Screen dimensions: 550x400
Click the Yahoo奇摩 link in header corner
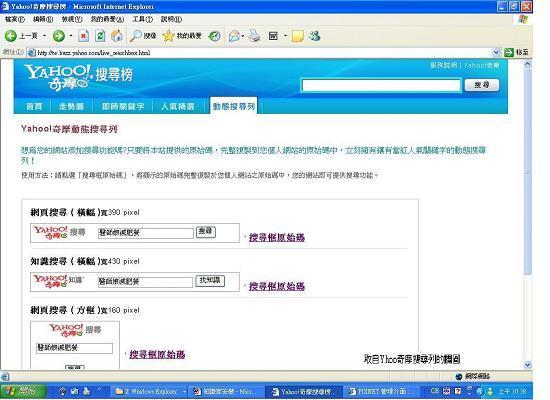click(x=482, y=65)
